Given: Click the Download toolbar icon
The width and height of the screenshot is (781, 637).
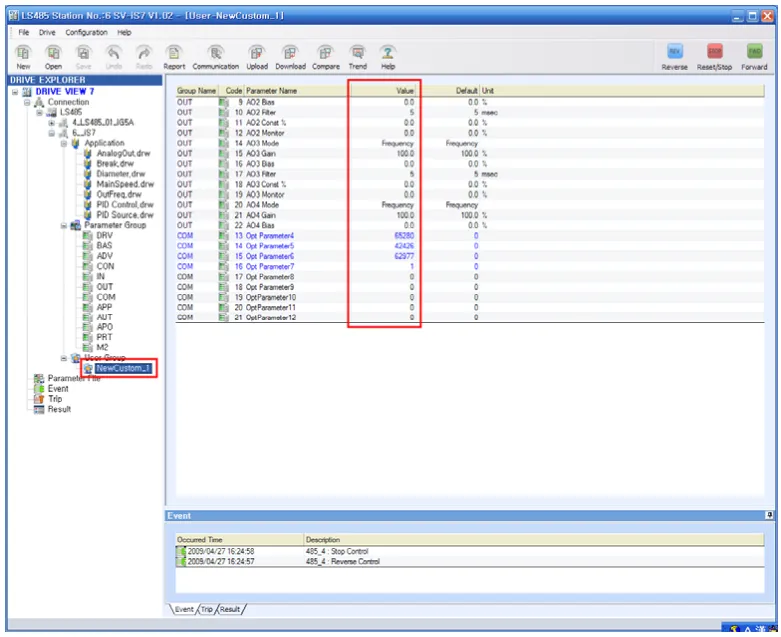Looking at the screenshot, I should [290, 55].
